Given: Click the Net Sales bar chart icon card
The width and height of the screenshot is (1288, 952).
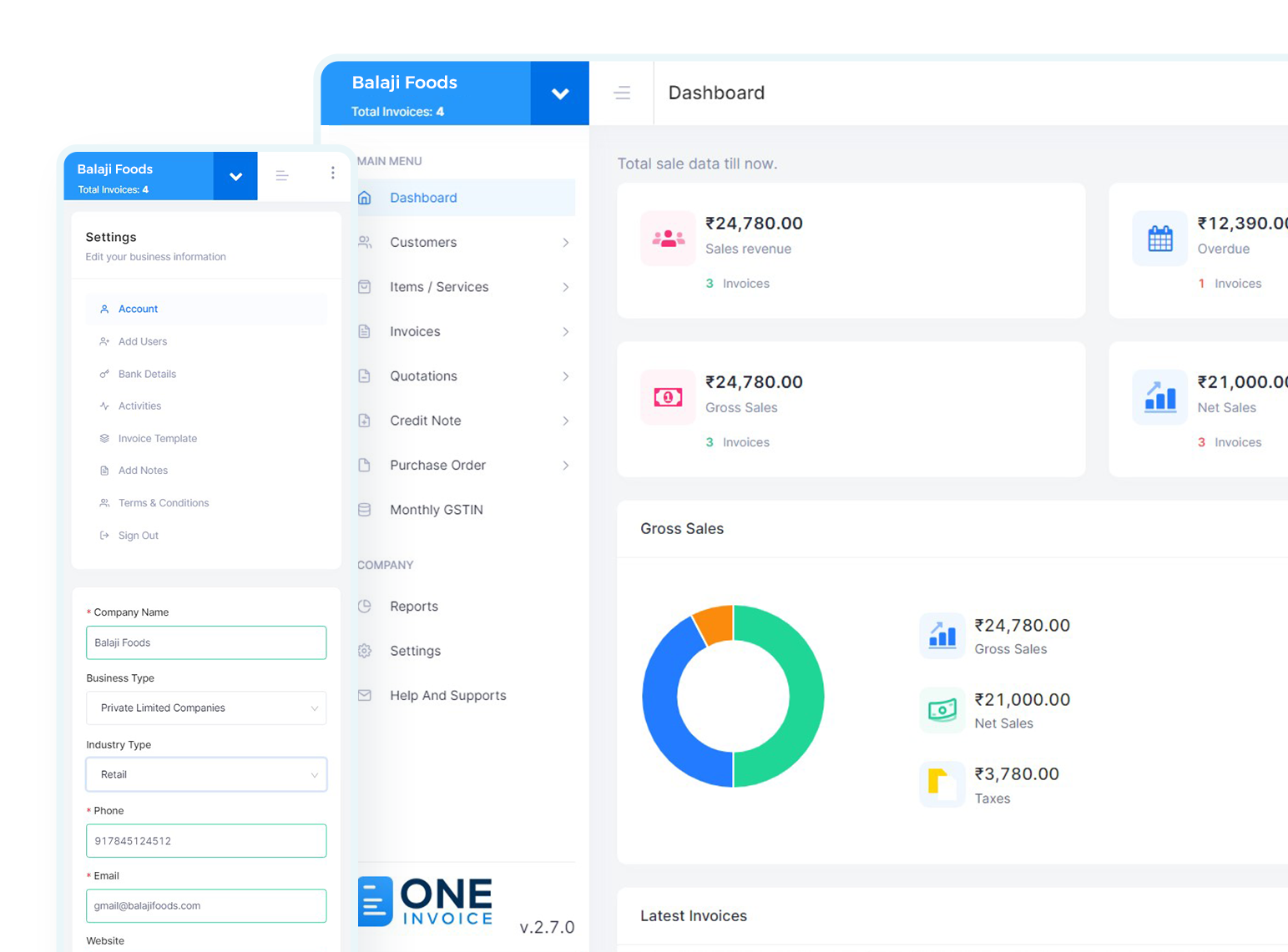Looking at the screenshot, I should (x=1159, y=397).
